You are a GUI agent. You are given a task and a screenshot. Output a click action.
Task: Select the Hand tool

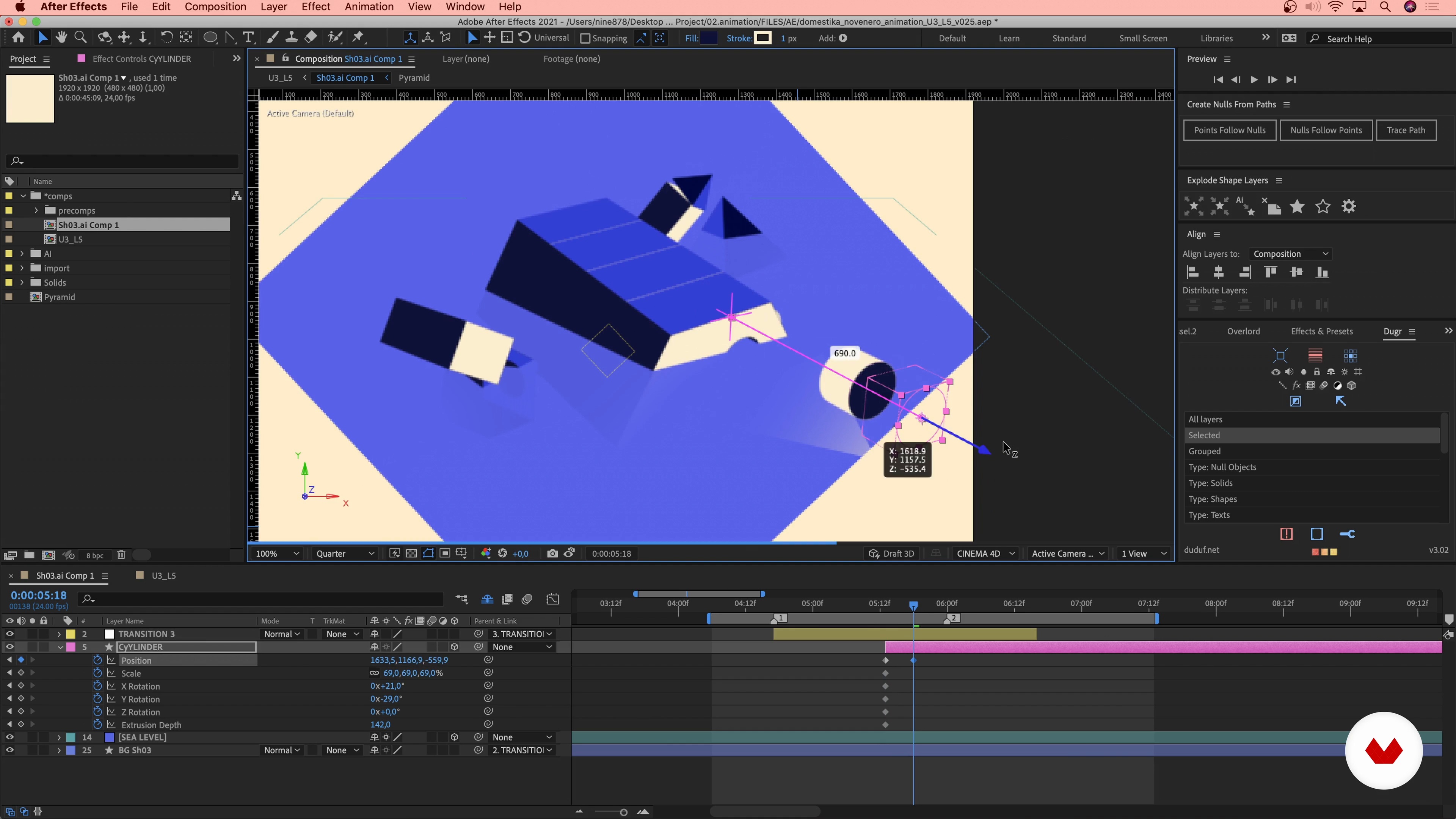point(61,38)
